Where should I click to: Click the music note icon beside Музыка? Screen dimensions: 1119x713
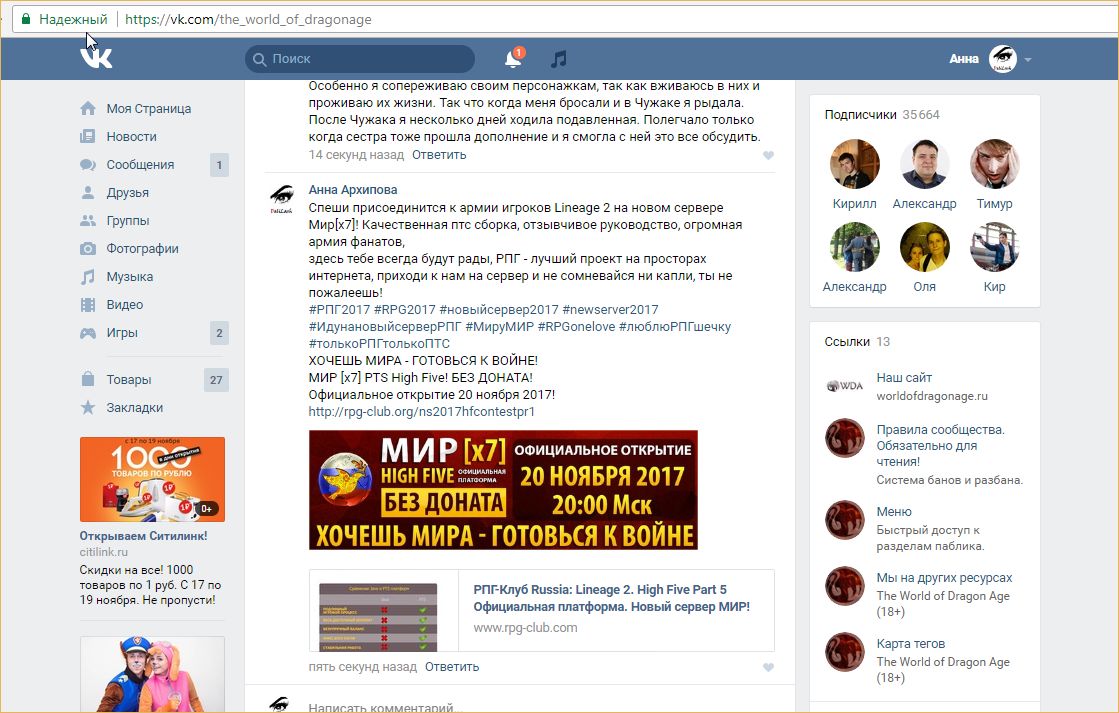88,276
